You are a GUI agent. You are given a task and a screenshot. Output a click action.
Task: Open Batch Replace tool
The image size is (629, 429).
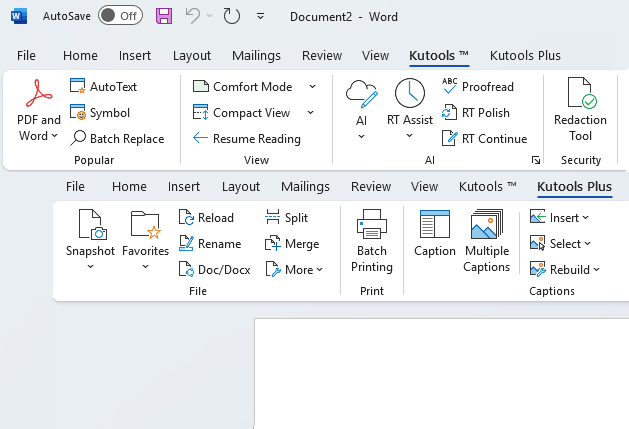(x=117, y=138)
